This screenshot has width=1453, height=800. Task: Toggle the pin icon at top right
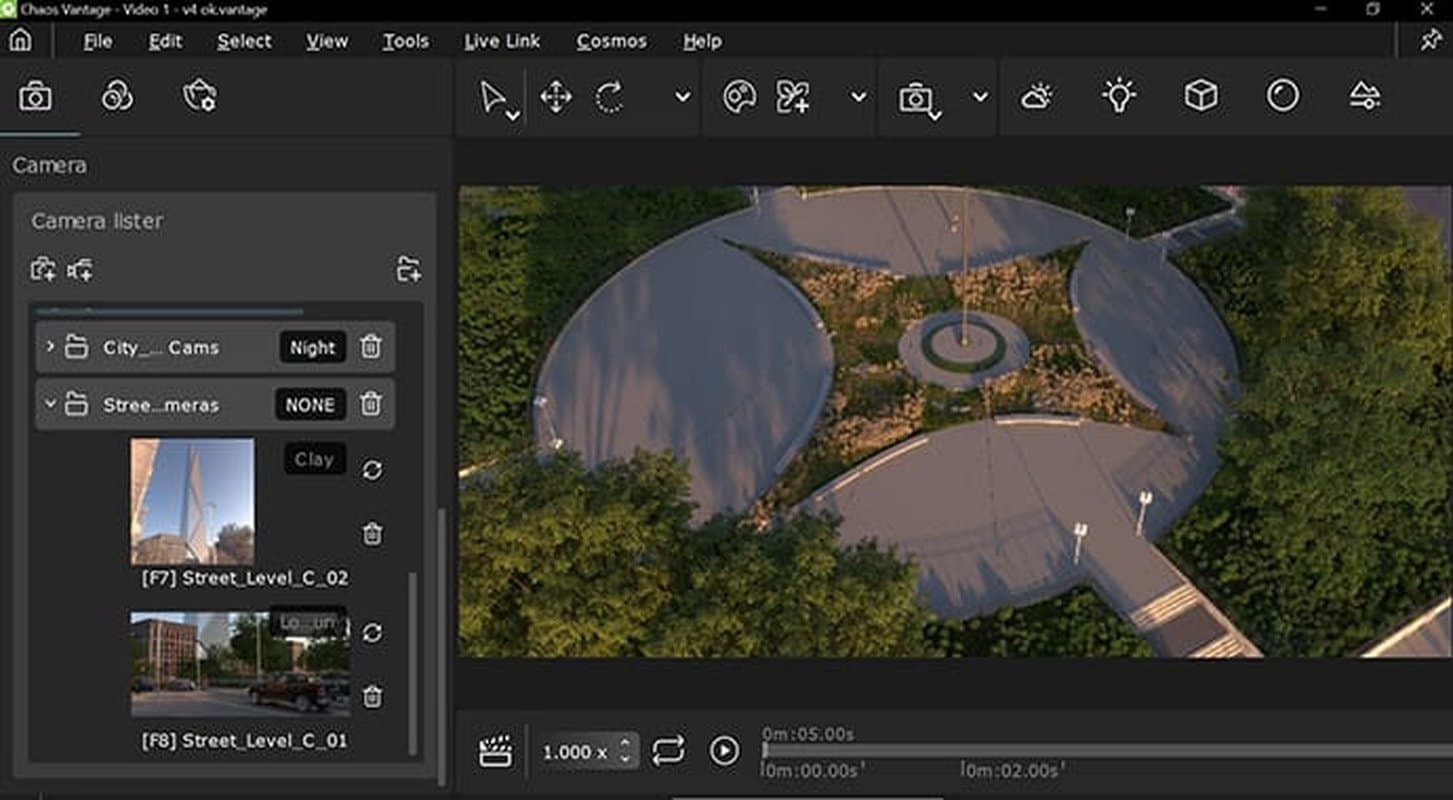pos(1430,40)
